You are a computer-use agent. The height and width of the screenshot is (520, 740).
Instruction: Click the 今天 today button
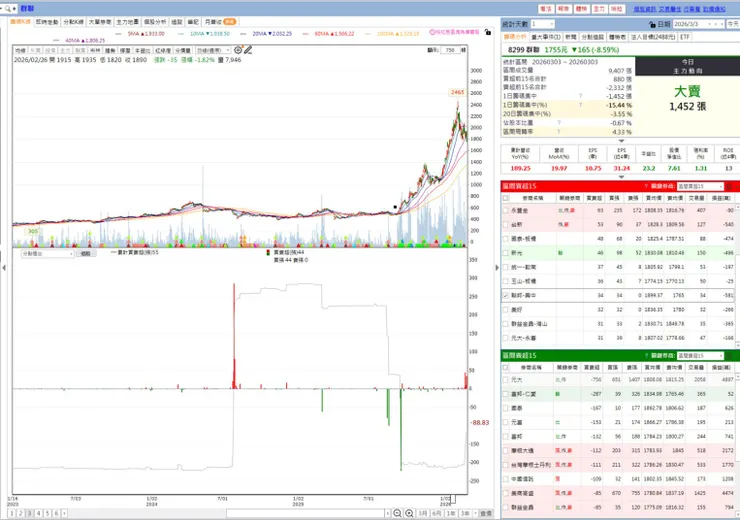[733, 24]
